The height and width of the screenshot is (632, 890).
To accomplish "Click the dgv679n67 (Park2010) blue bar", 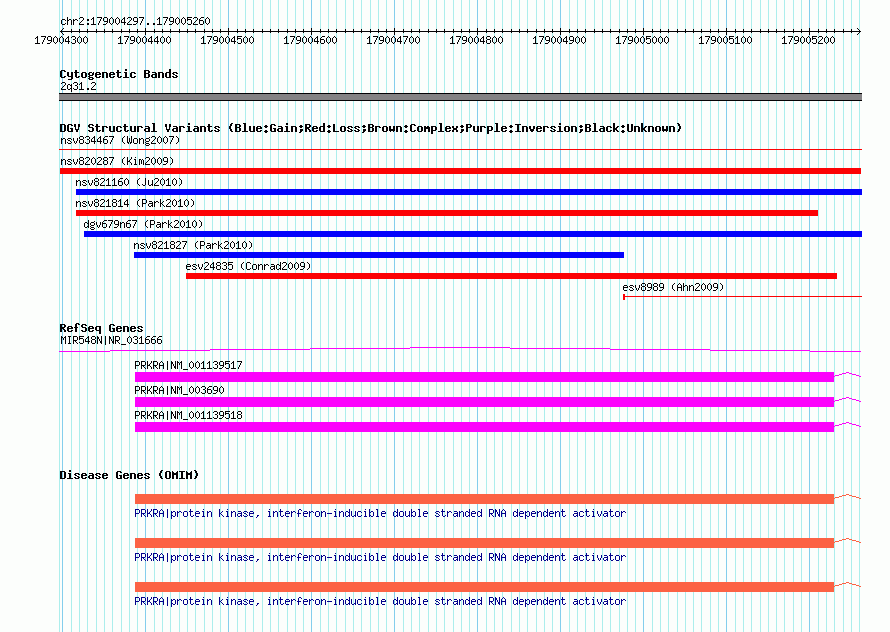I will tap(473, 234).
